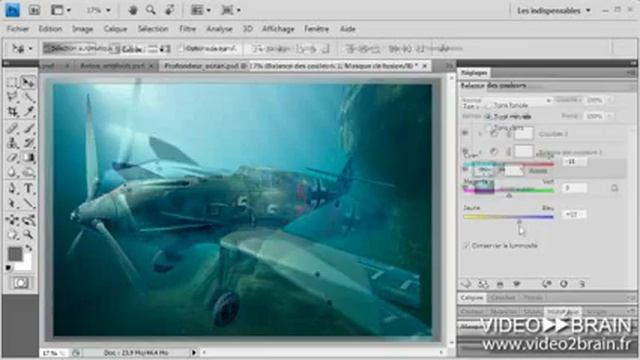The width and height of the screenshot is (640, 360).
Task: Open the Calque menu
Action: [x=115, y=29]
